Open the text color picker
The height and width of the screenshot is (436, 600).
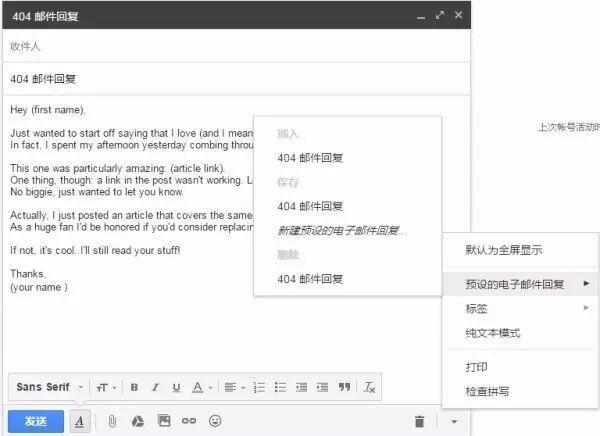pyautogui.click(x=201, y=387)
